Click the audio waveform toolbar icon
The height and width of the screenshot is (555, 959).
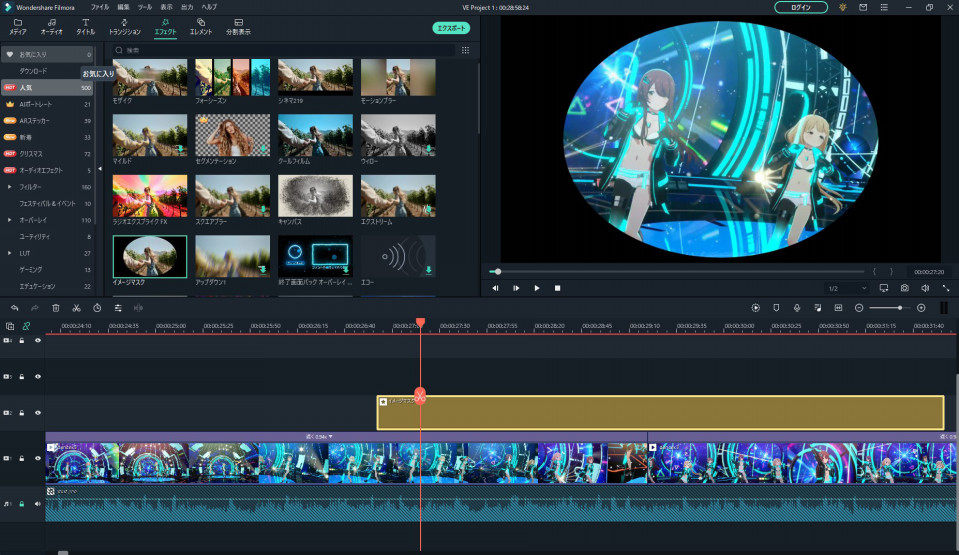coord(138,308)
